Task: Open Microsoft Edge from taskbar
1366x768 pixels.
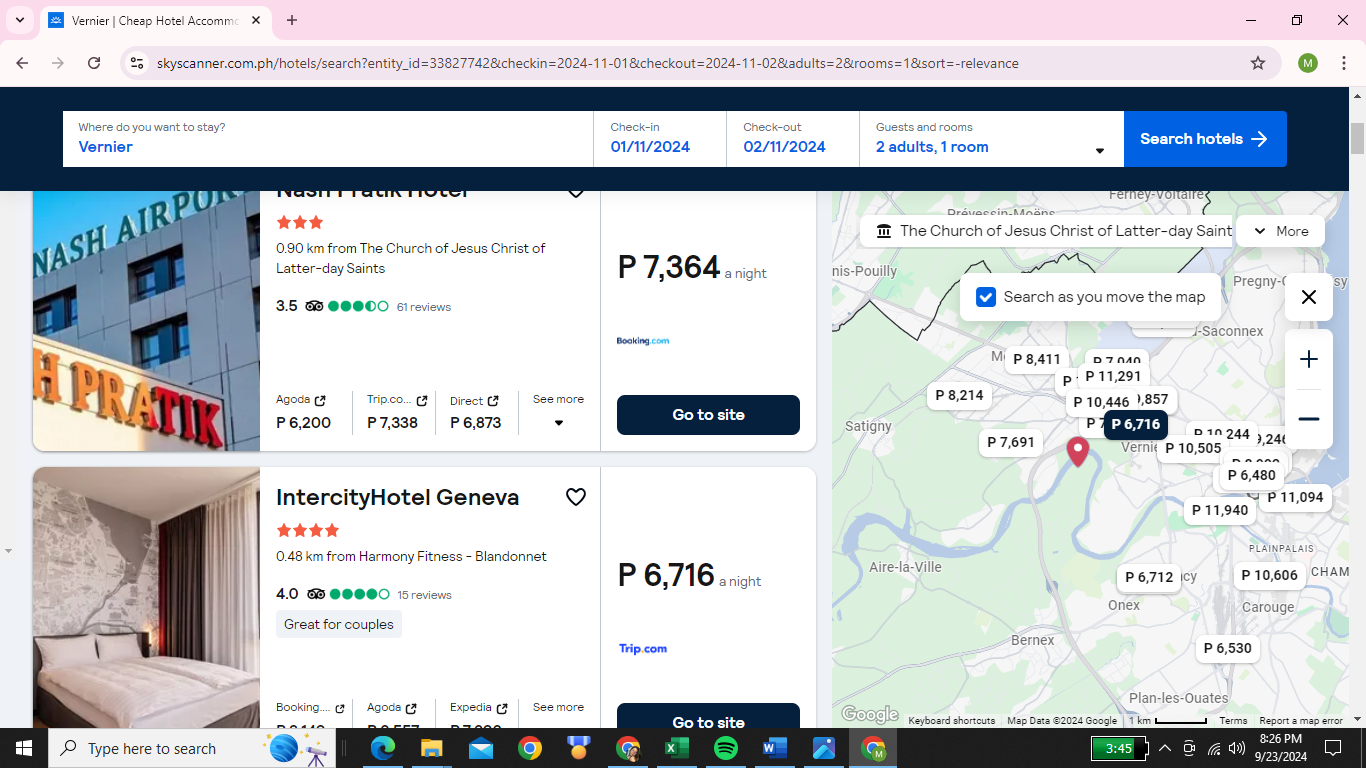Action: [x=383, y=748]
